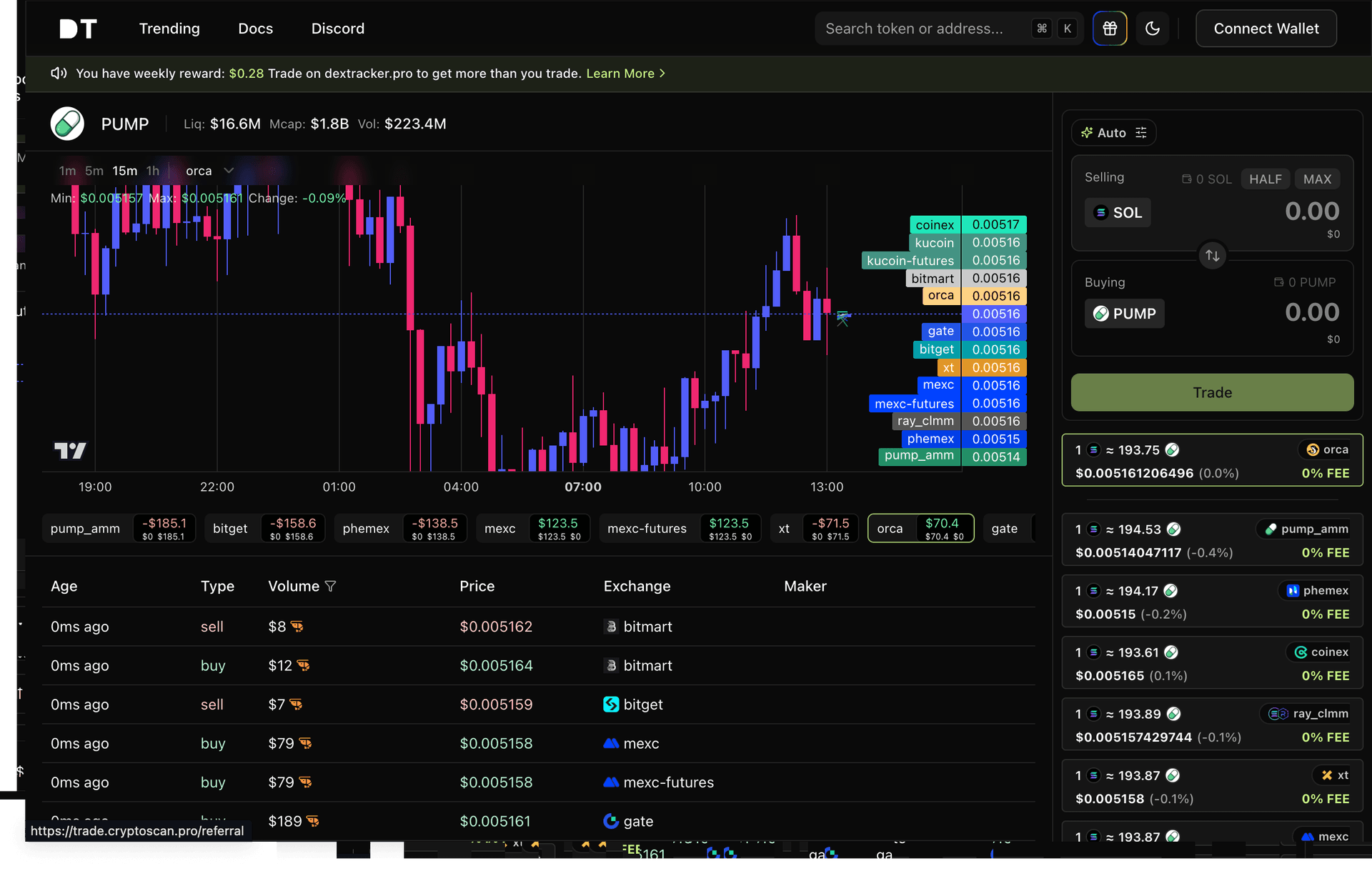Image resolution: width=1372 pixels, height=871 pixels.
Task: Select the 1h timeframe
Action: tap(152, 171)
